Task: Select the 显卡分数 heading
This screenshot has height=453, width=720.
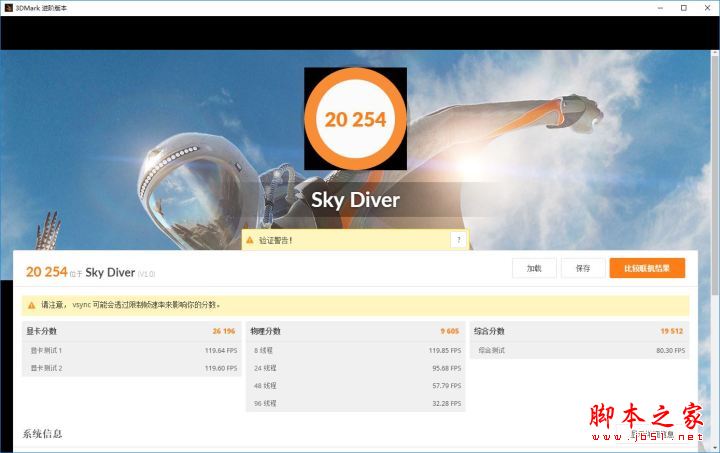Action: [x=41, y=331]
